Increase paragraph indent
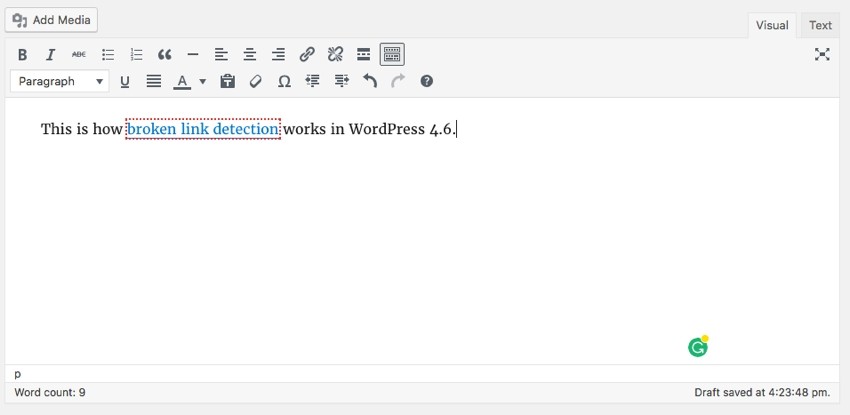 342,81
